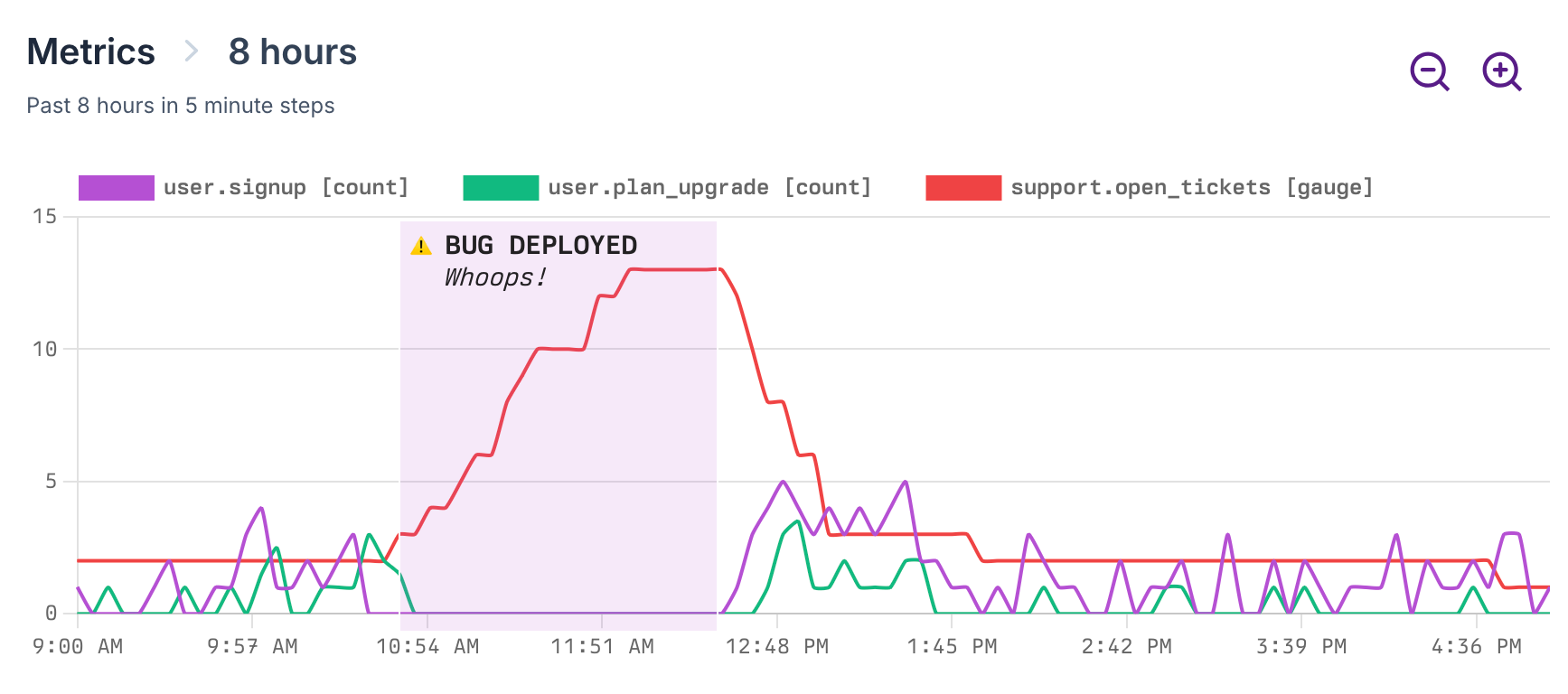Hide the support.open_tickets [gauge] series label
The height and width of the screenshot is (694, 1568).
click(x=1191, y=188)
